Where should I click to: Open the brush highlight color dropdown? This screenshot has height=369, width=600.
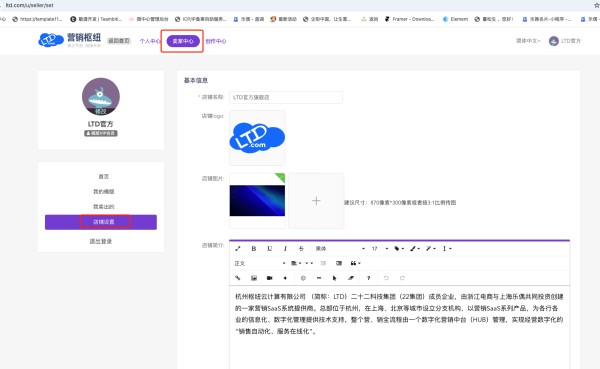click(x=415, y=248)
